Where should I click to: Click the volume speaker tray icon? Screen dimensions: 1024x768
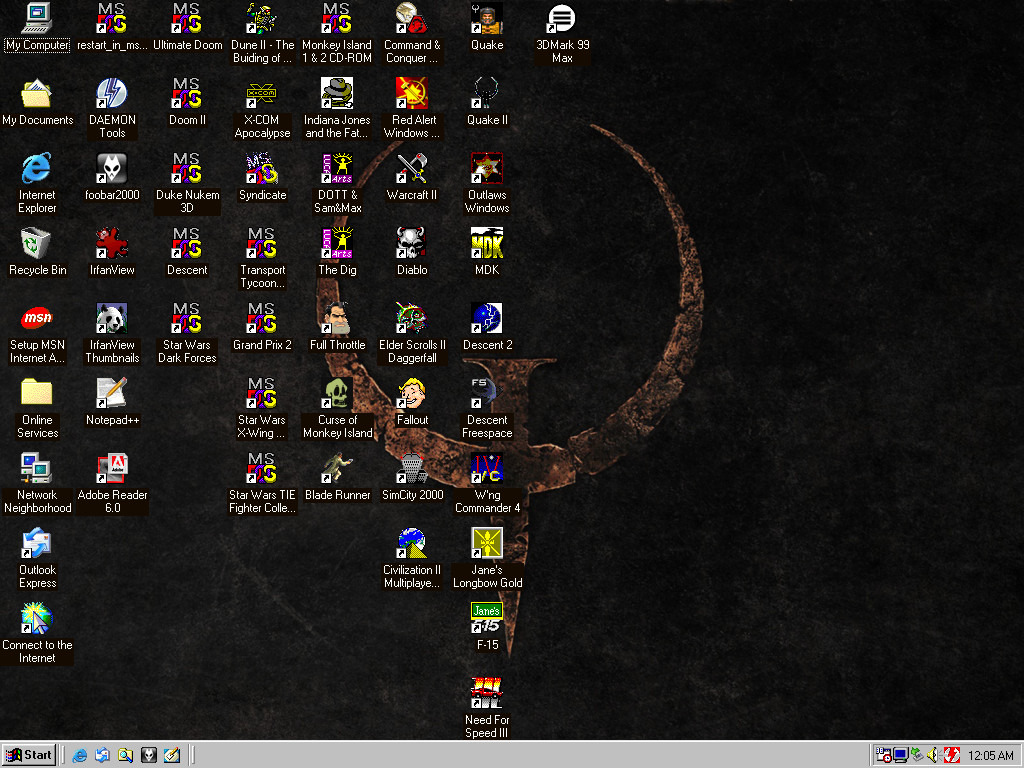coord(933,755)
